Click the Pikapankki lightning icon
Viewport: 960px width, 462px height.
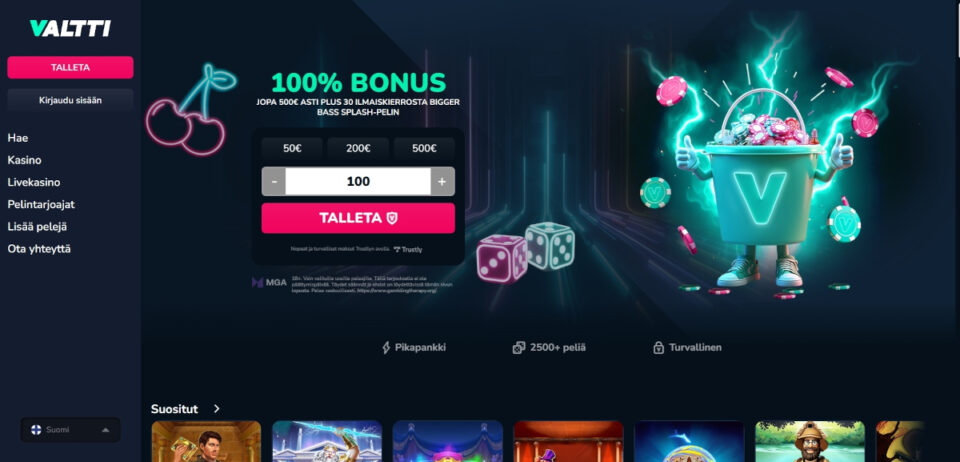pos(386,348)
